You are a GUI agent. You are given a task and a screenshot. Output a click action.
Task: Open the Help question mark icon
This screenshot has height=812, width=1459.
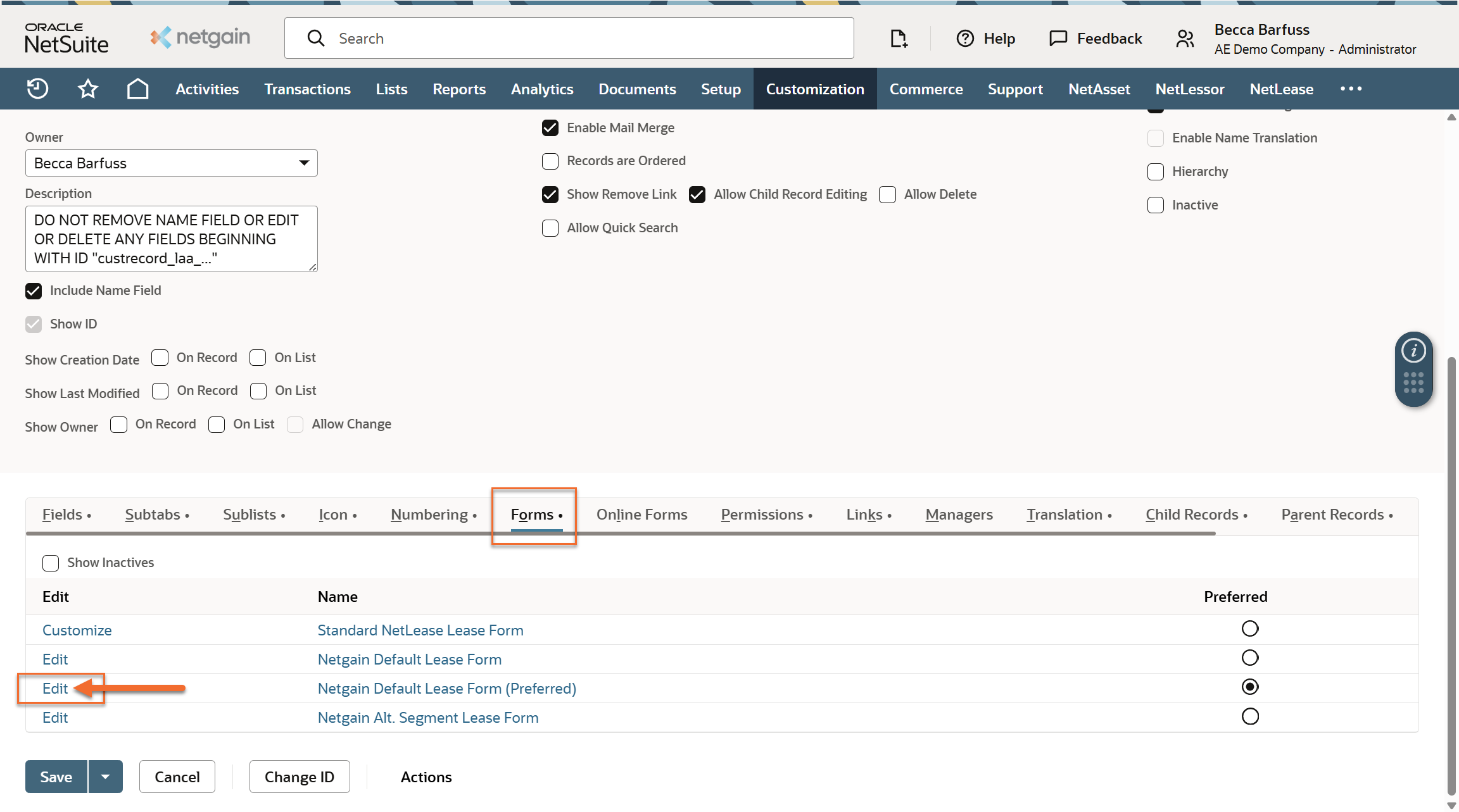pos(965,39)
